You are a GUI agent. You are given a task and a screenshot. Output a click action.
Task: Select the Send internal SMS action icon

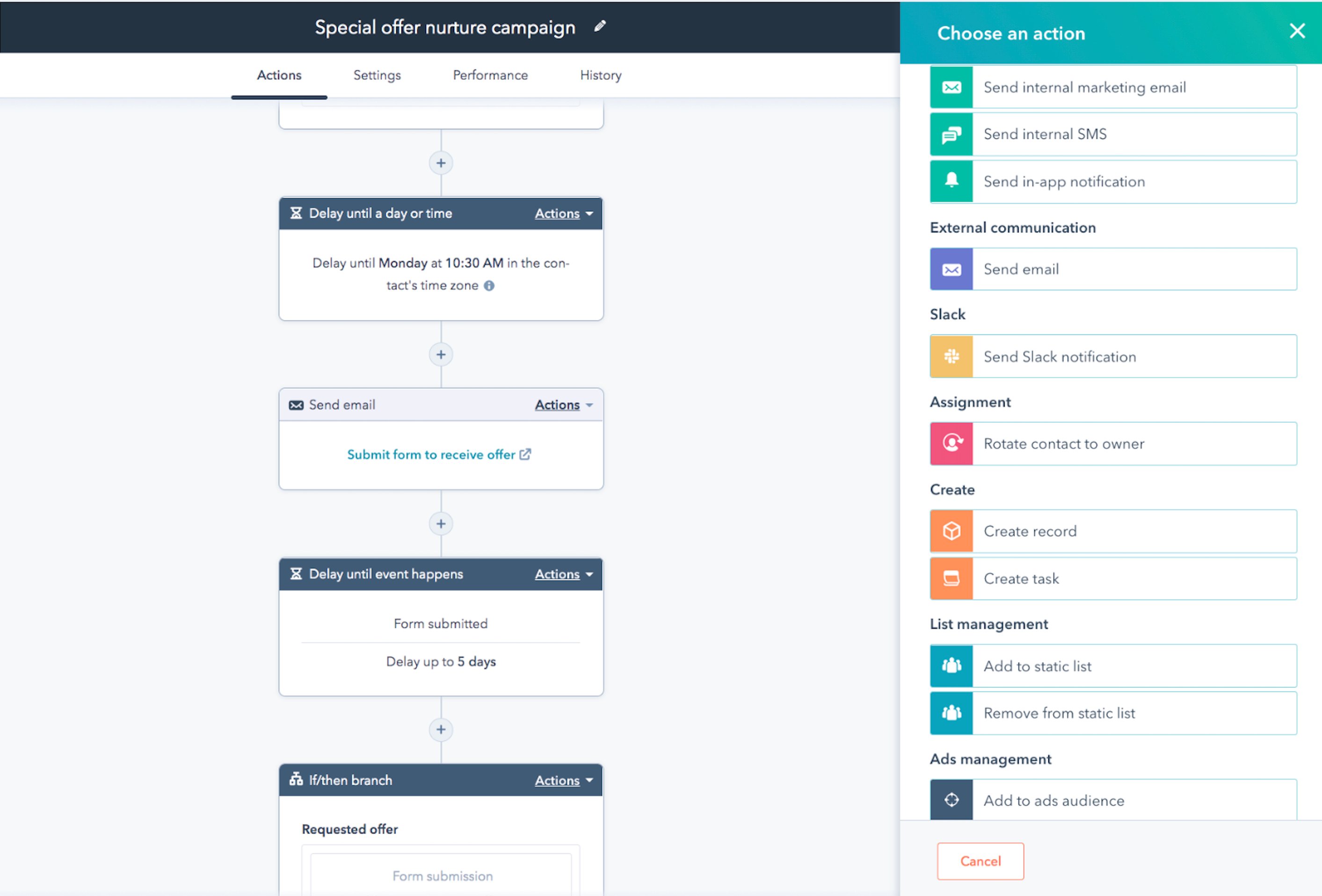pyautogui.click(x=951, y=134)
